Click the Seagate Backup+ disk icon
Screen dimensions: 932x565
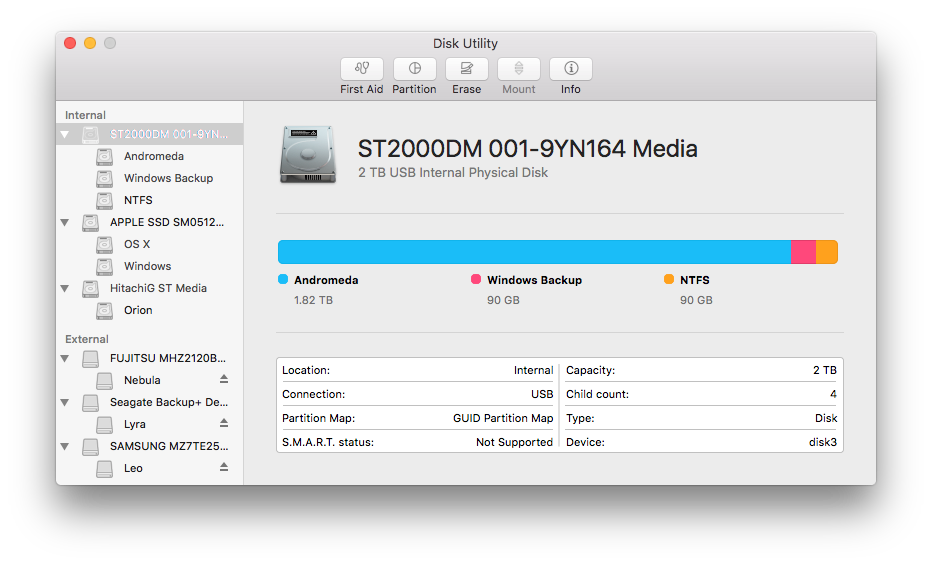point(90,402)
